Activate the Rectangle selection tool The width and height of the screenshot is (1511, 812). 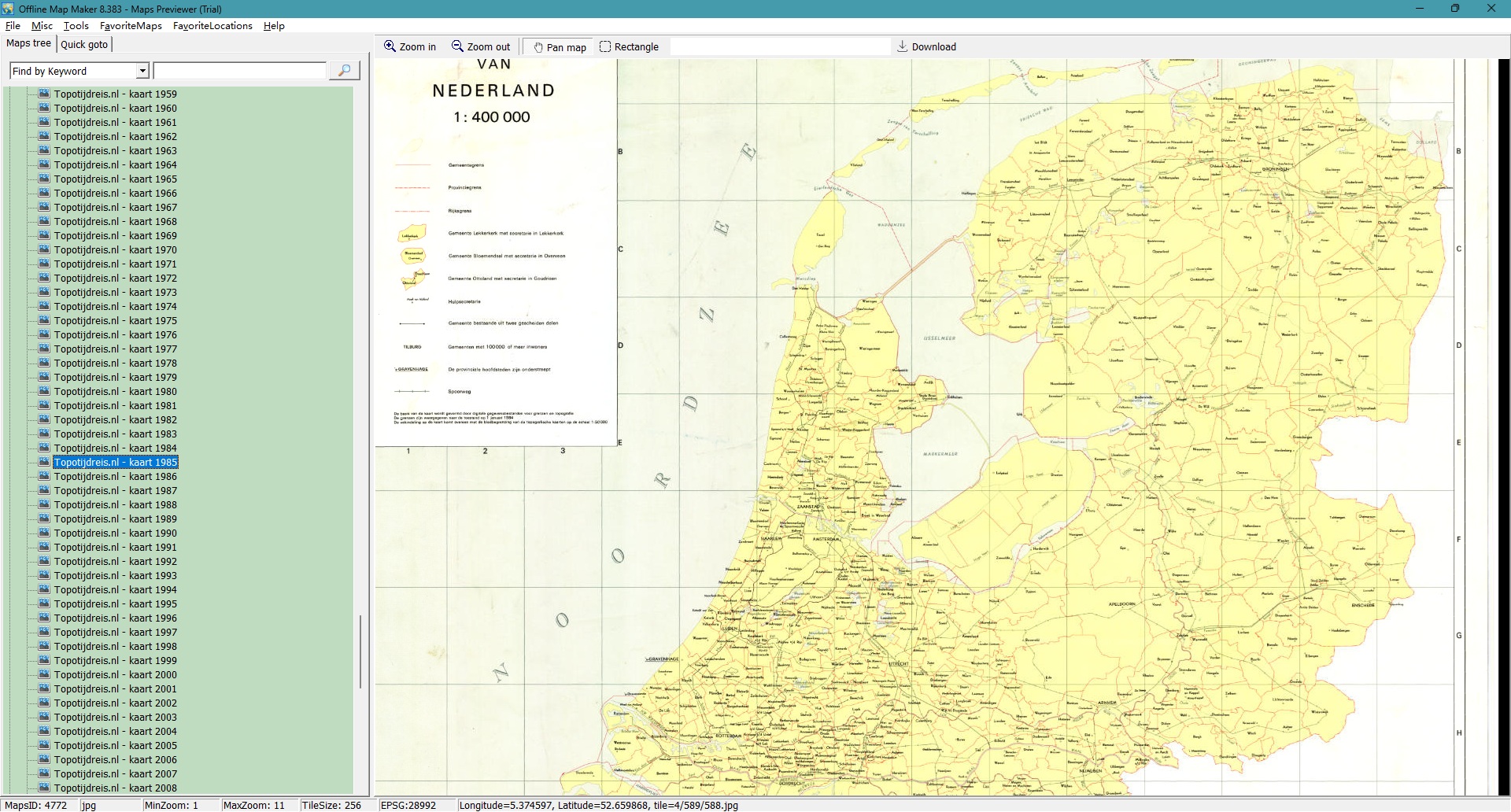coord(605,46)
